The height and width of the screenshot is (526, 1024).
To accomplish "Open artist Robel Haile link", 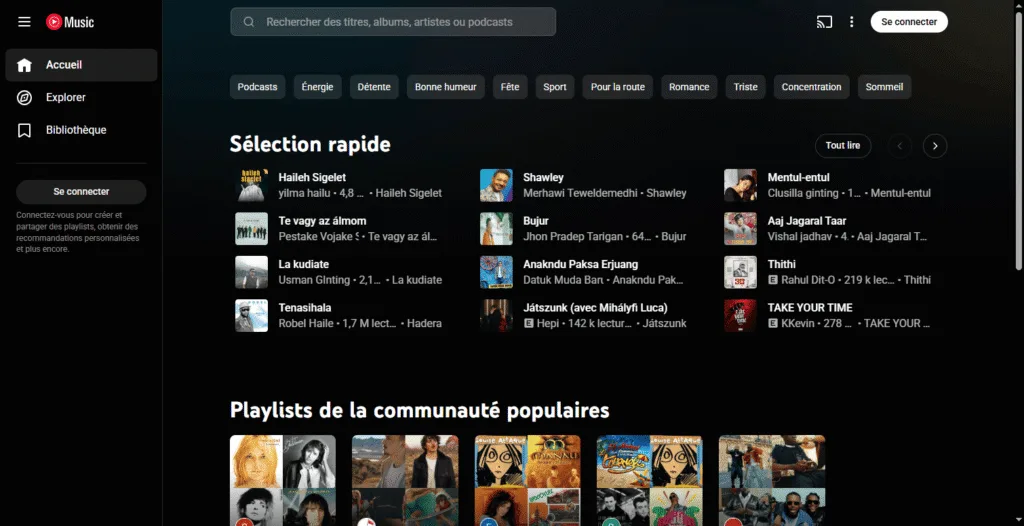I will [x=306, y=323].
